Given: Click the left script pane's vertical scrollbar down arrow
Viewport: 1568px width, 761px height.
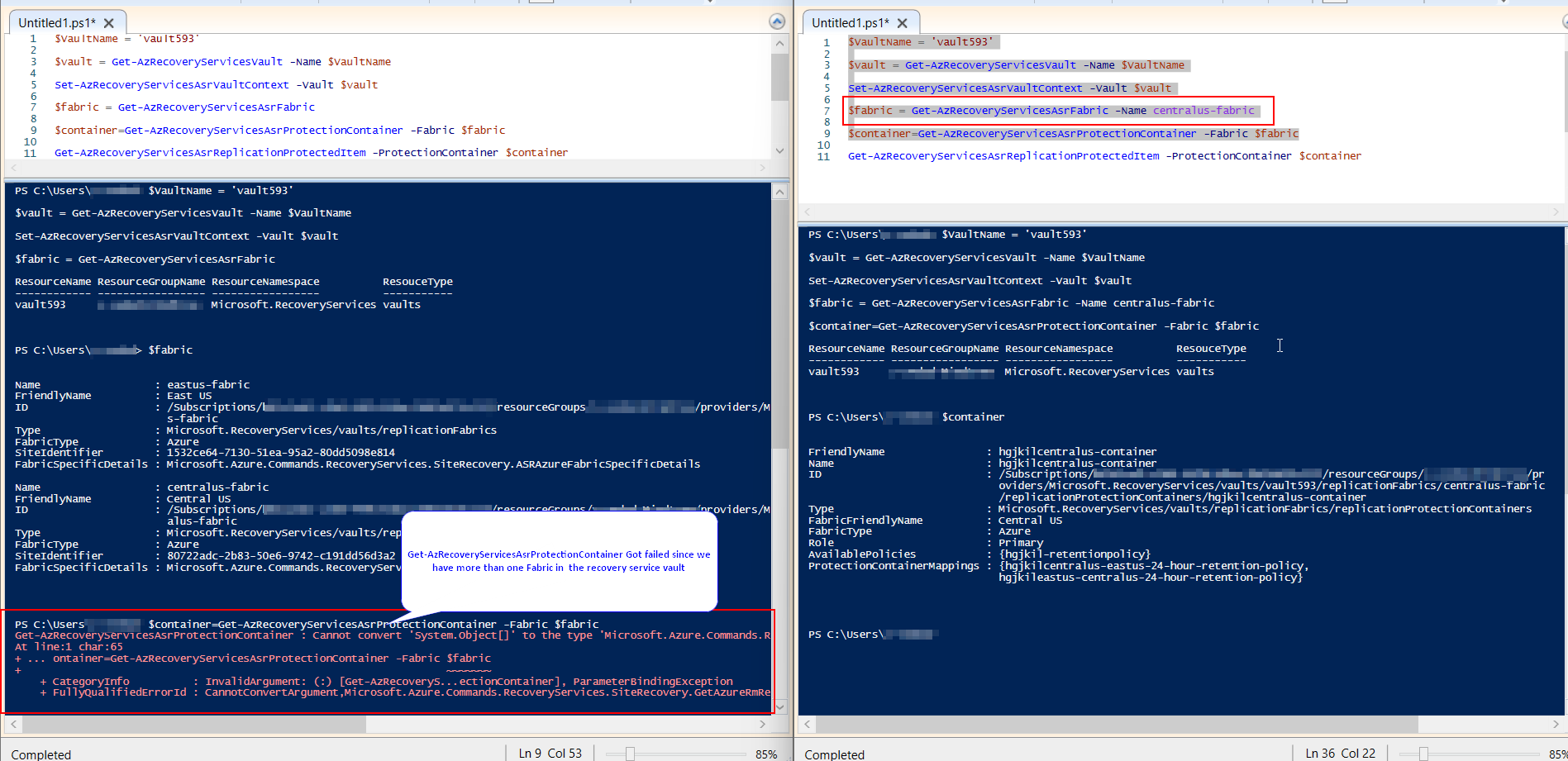Looking at the screenshot, I should click(x=779, y=150).
